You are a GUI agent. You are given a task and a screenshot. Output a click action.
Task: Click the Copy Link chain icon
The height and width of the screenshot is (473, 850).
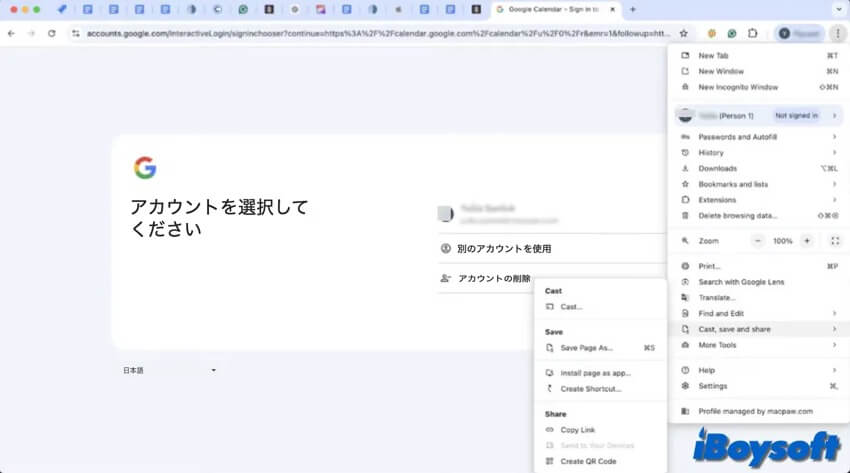pyautogui.click(x=550, y=430)
